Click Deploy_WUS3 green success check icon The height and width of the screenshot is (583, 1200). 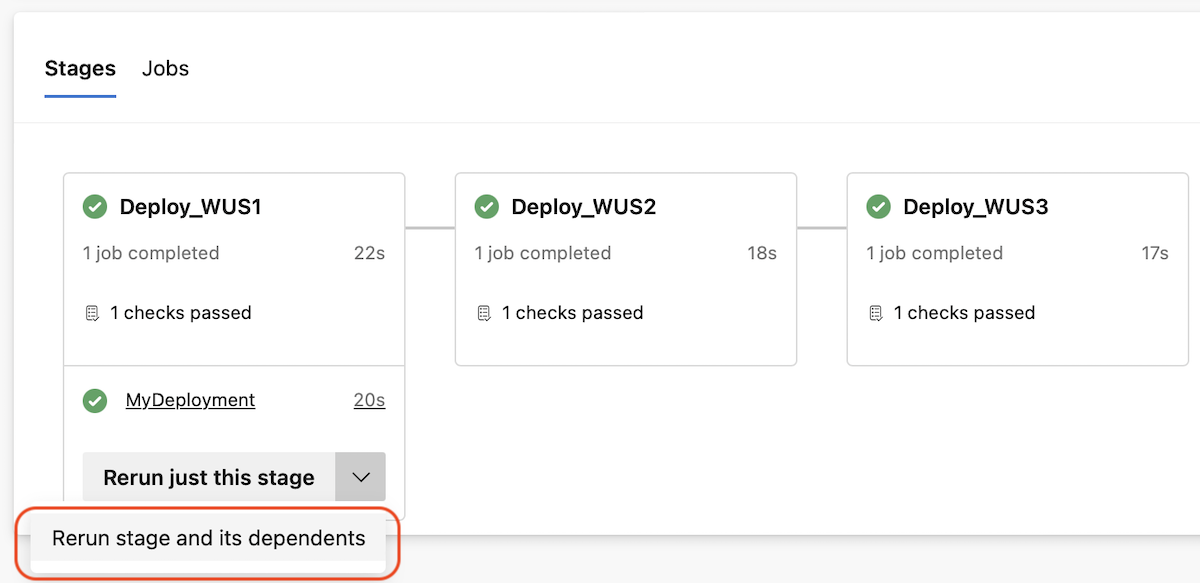point(879,207)
